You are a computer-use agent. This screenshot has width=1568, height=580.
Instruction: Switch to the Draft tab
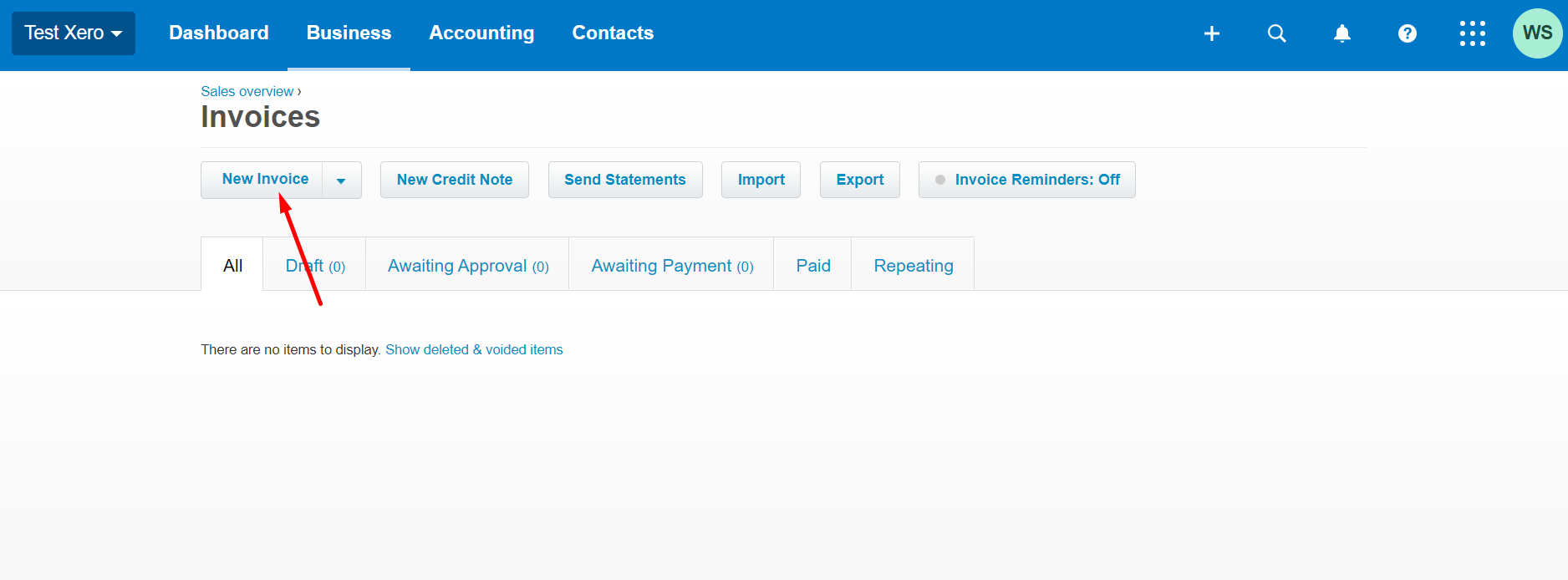315,265
